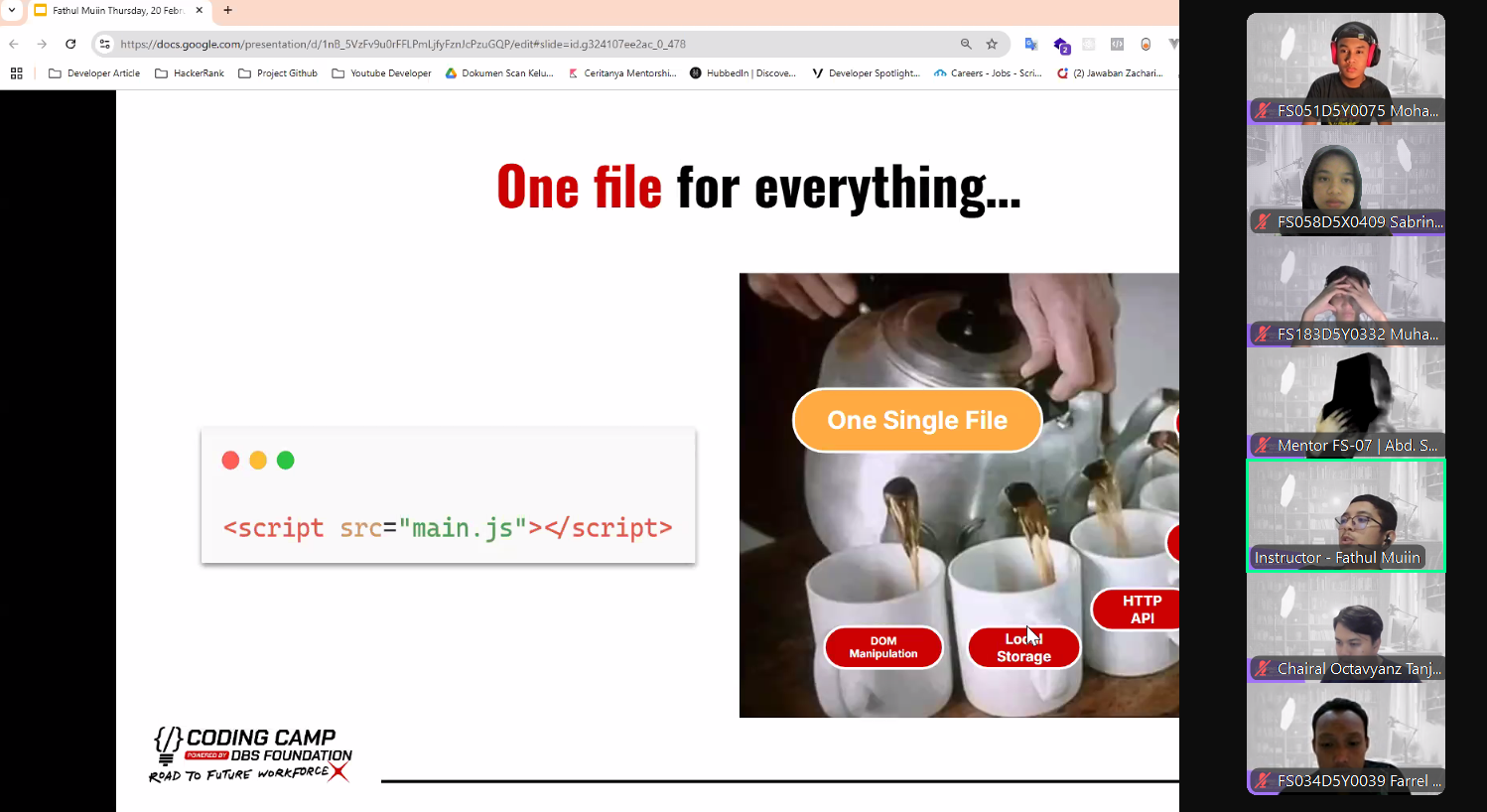Viewport: 1487px width, 812px height.
Task: Click the browser back arrow
Action: pyautogui.click(x=14, y=44)
